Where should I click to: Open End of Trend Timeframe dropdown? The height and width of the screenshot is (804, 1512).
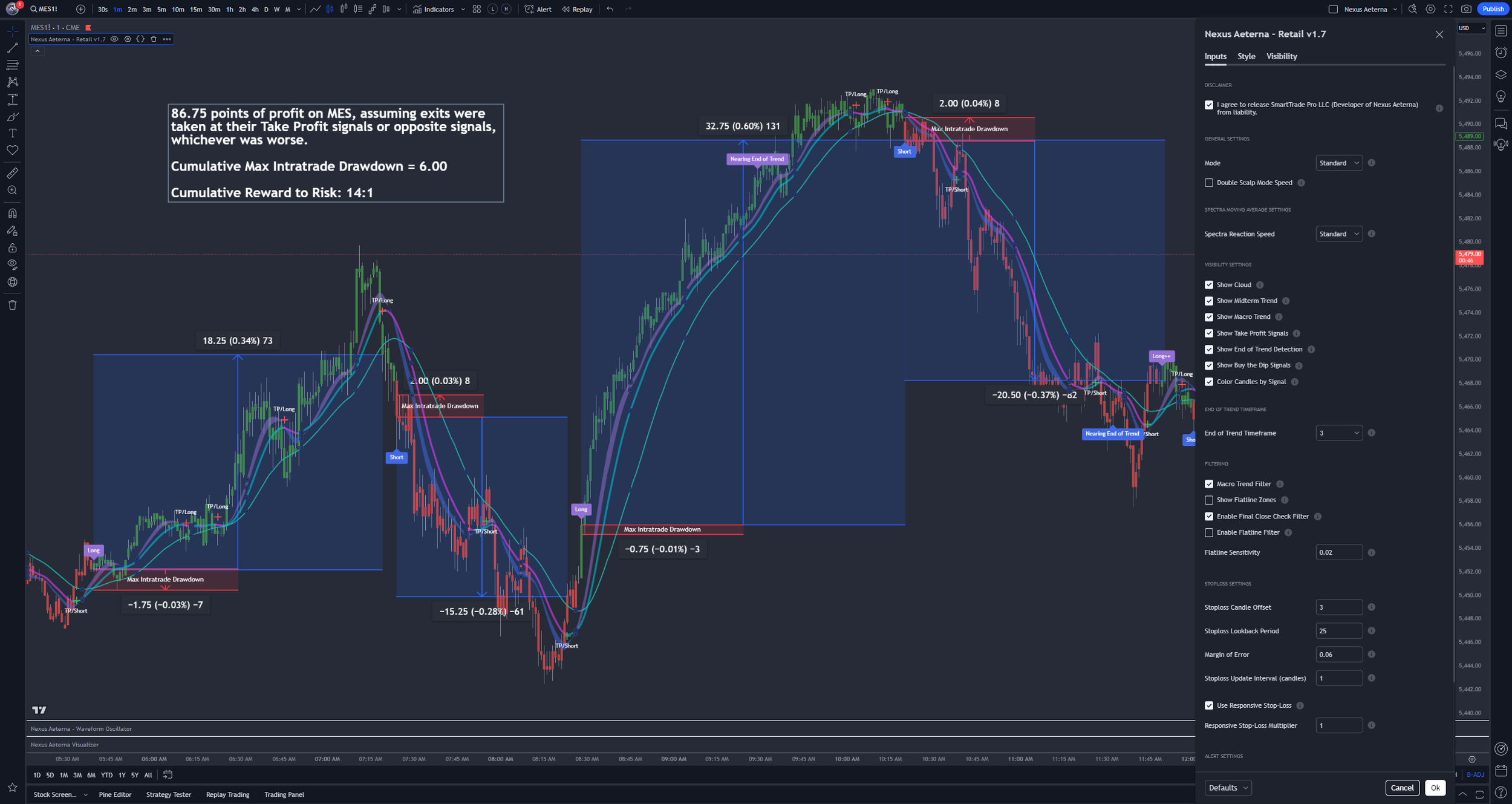pyautogui.click(x=1338, y=433)
